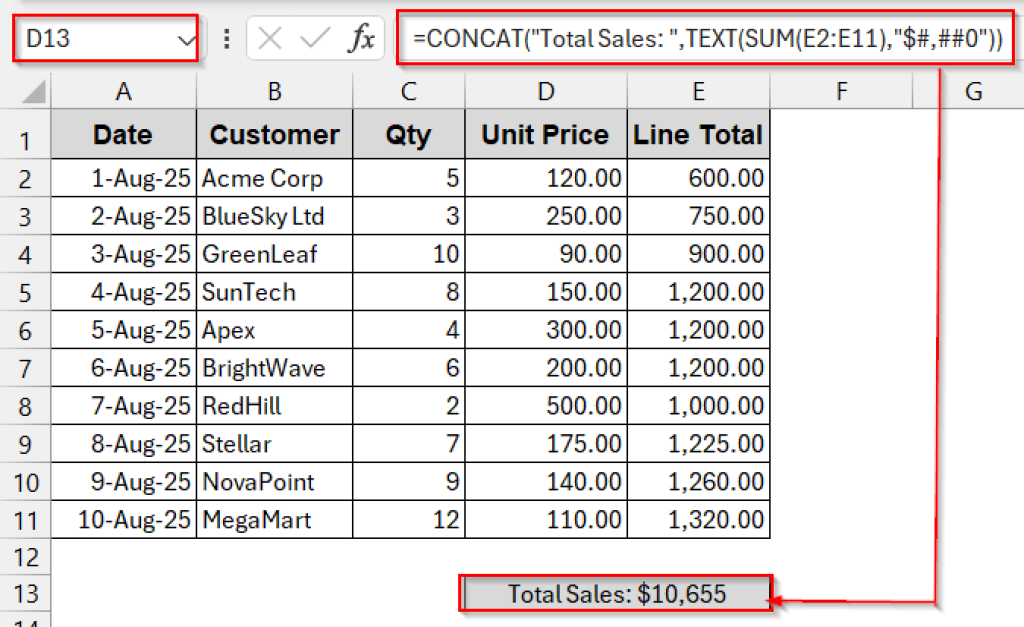Select the column E header
1024x627 pixels.
pyautogui.click(x=697, y=90)
